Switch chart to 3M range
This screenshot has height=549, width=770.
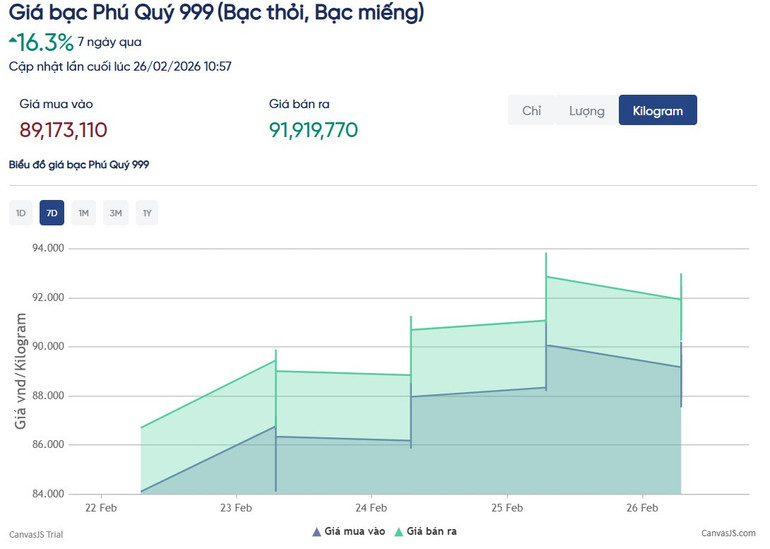click(115, 213)
